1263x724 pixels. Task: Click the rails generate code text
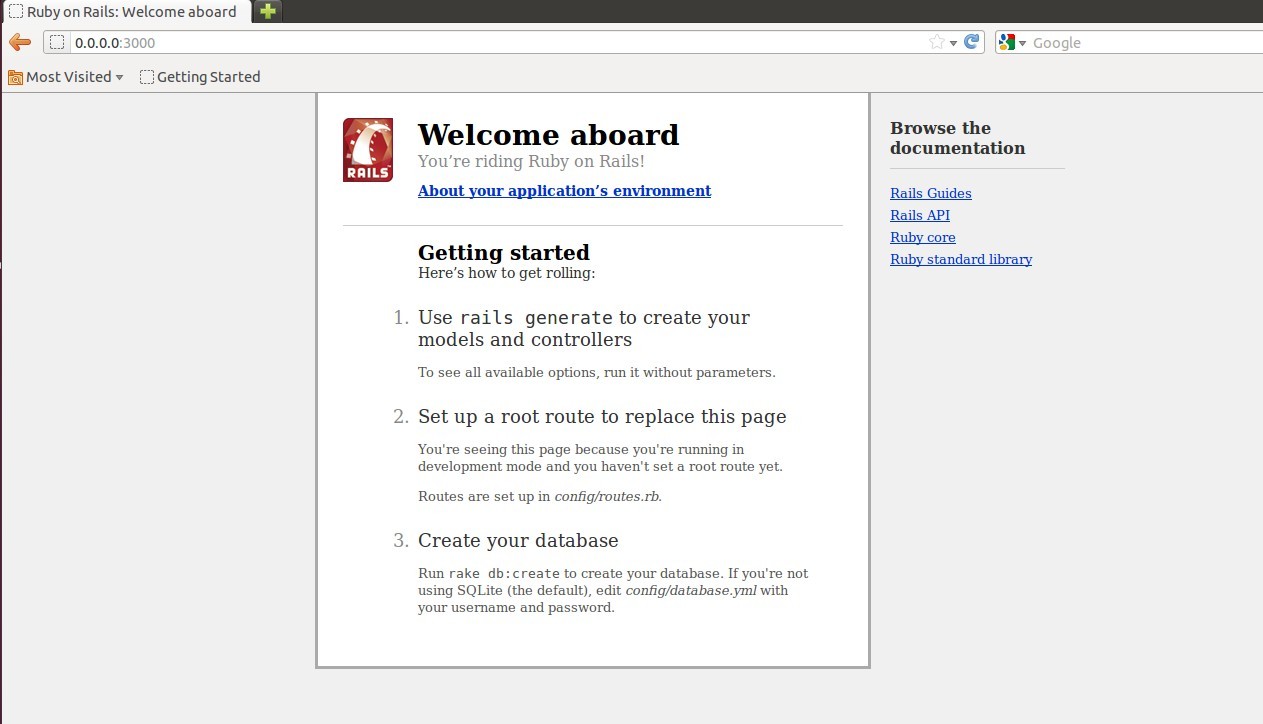tap(536, 318)
